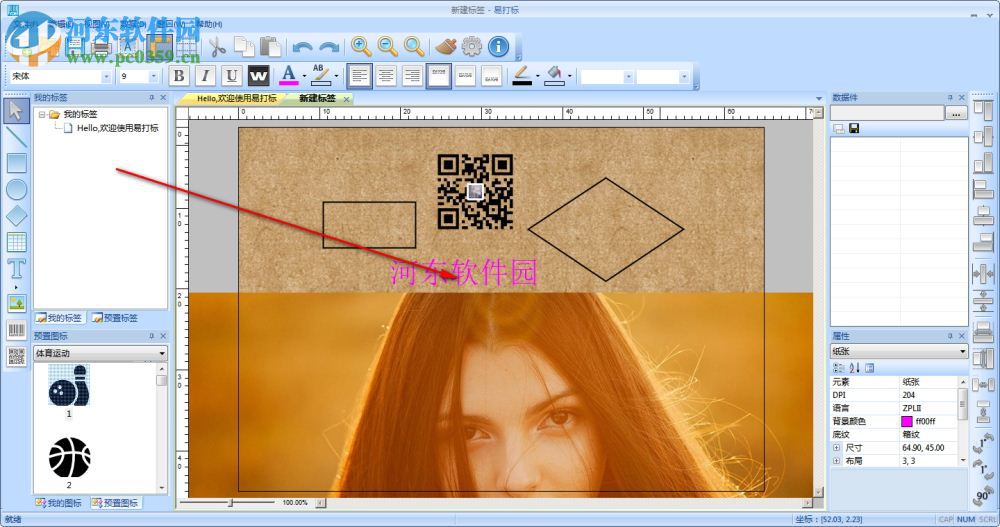This screenshot has width=1000, height=527.
Task: Select the basketball icon thumbnail numbered 2
Action: pos(70,457)
